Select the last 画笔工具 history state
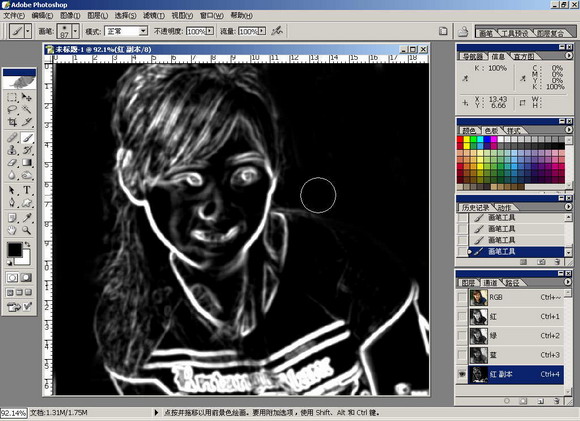 click(x=516, y=252)
